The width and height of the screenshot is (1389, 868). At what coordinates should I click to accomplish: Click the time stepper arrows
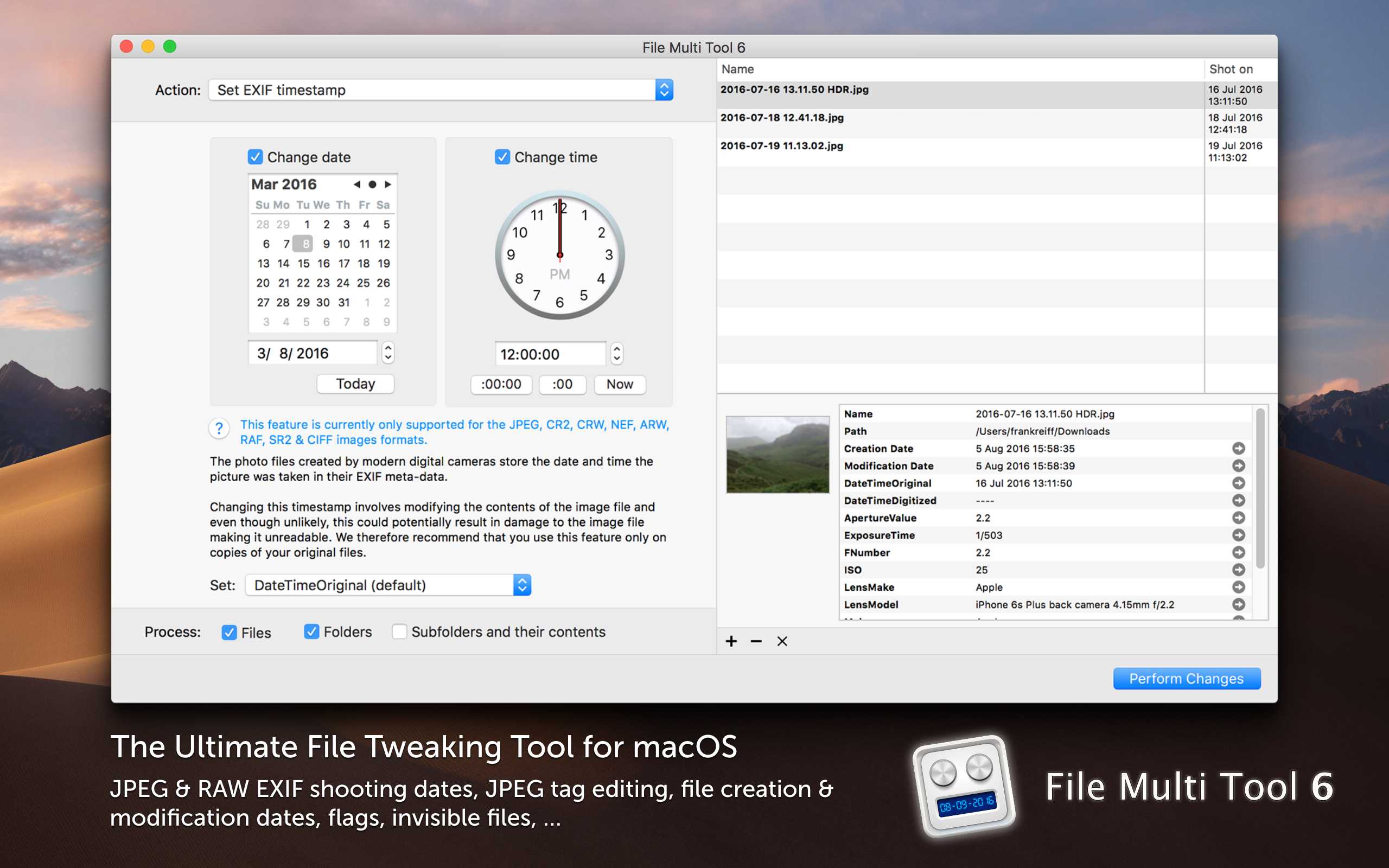pos(616,354)
